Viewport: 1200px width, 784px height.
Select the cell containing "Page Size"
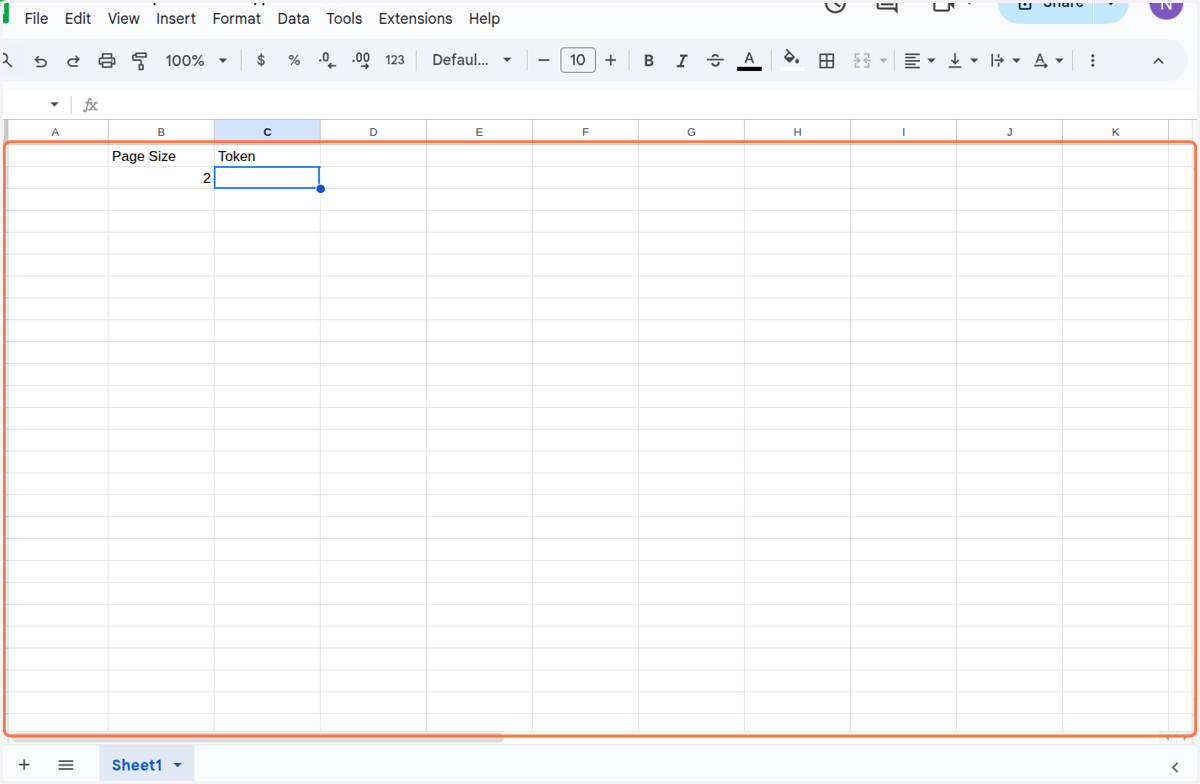(x=161, y=156)
